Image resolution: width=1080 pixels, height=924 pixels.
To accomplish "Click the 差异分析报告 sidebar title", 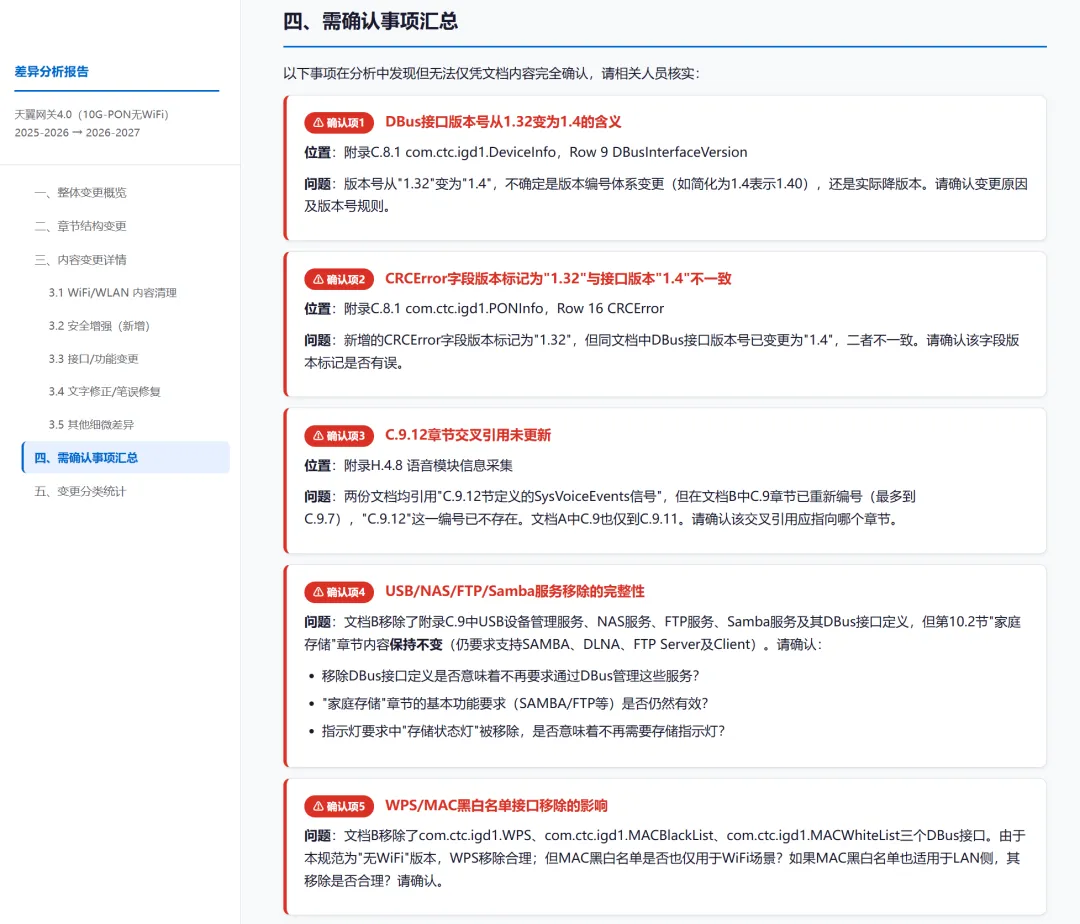I will (x=52, y=72).
